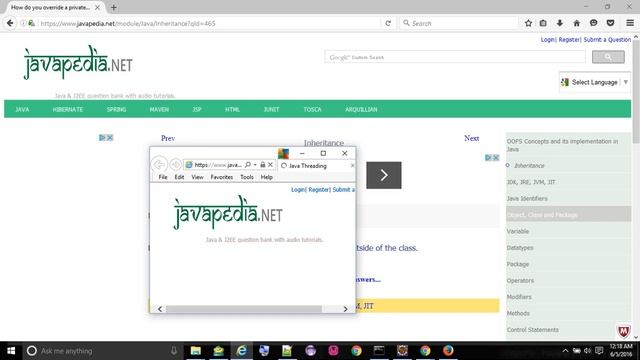
Task: Open Windows Start menu
Action: tap(11, 351)
